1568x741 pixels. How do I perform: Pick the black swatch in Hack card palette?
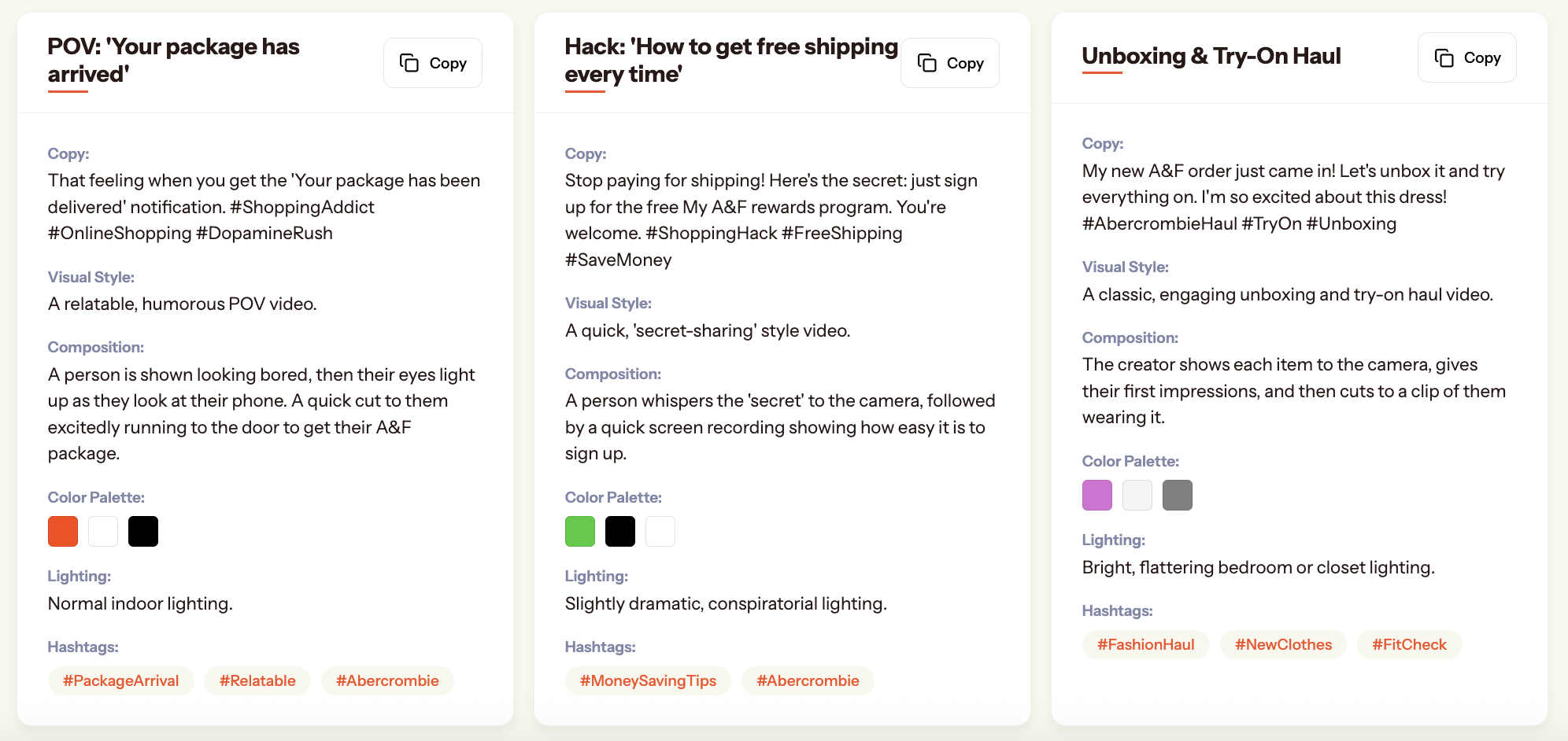pos(620,531)
